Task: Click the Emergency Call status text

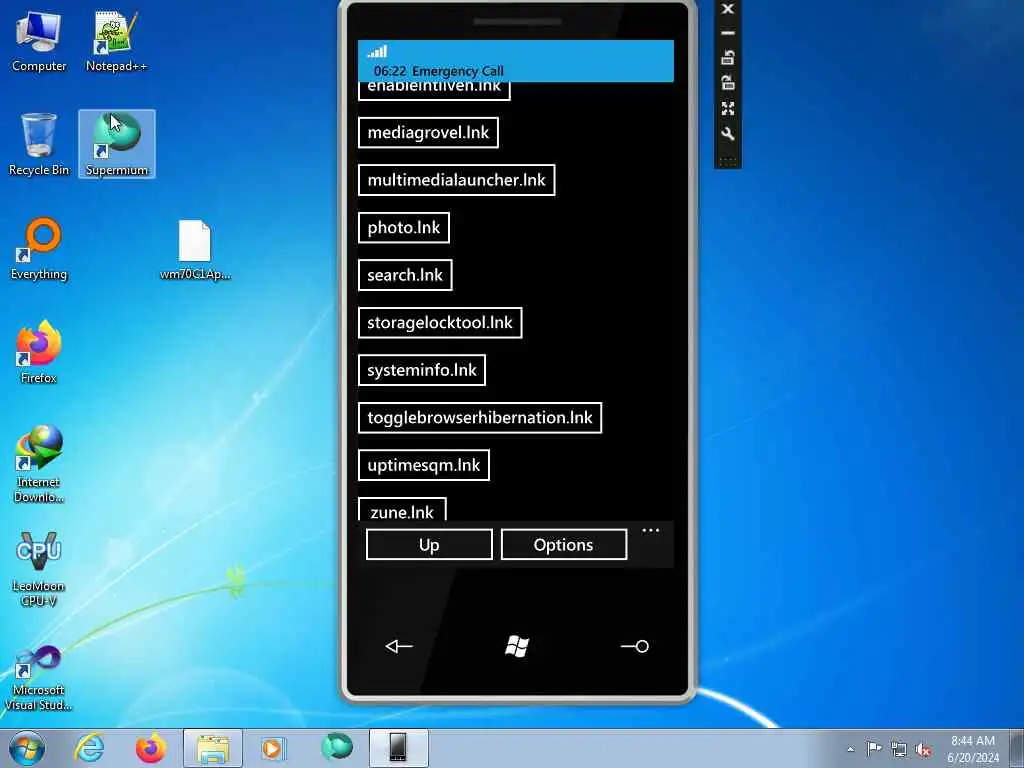Action: coord(458,71)
